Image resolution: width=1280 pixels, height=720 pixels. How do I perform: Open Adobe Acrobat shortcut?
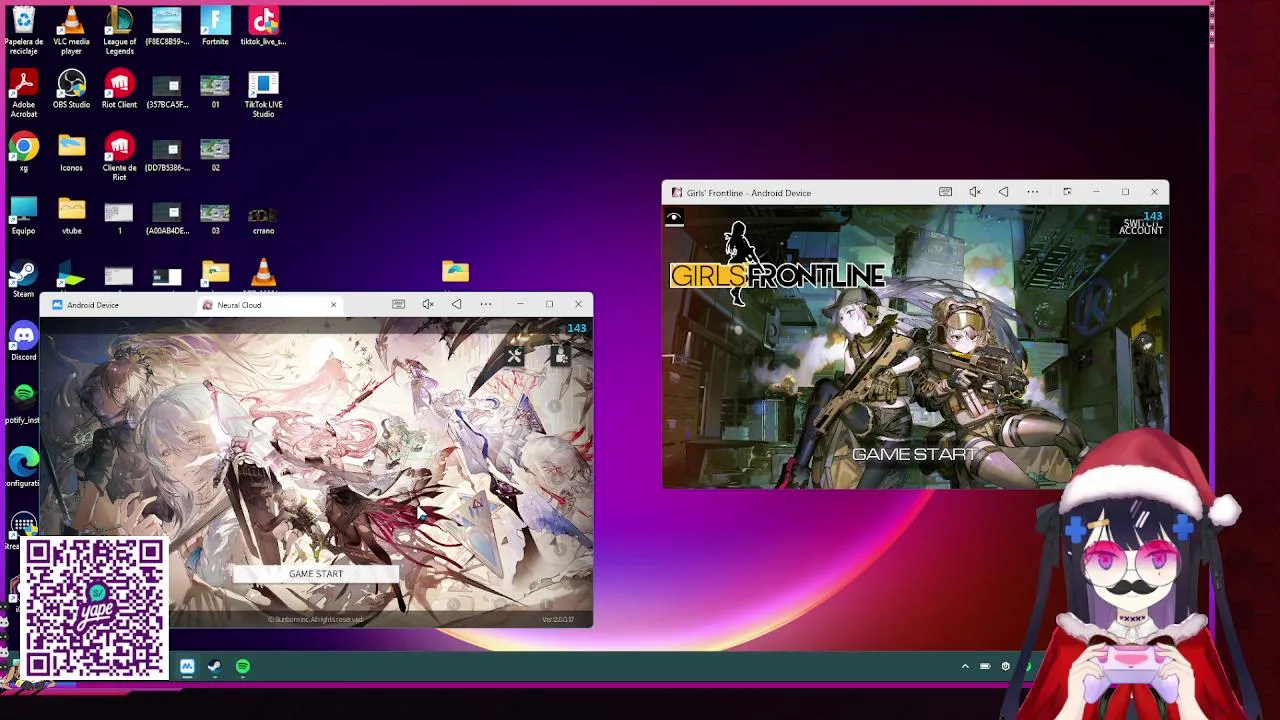point(24,94)
